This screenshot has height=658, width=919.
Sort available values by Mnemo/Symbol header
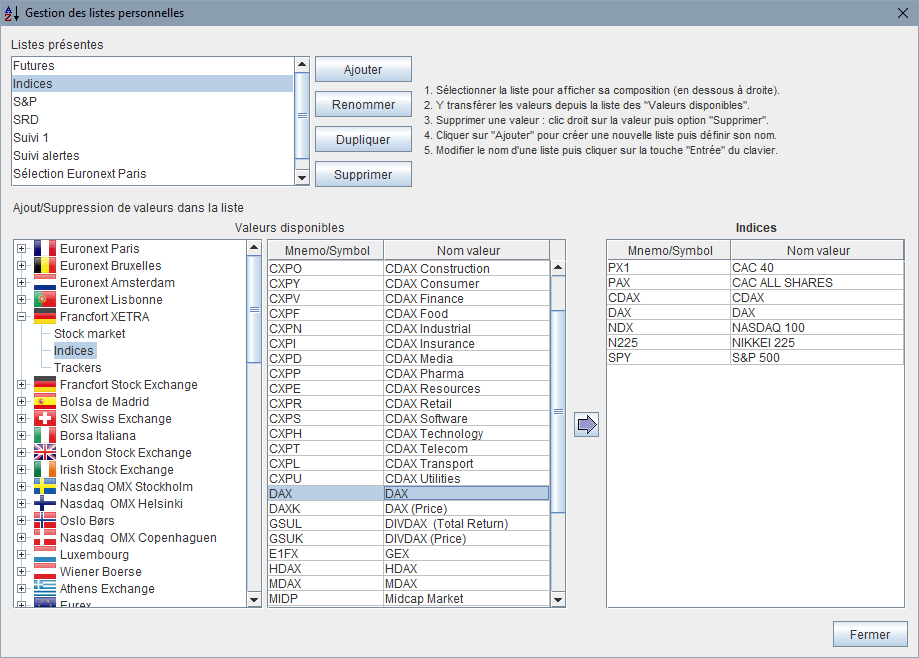tap(326, 250)
